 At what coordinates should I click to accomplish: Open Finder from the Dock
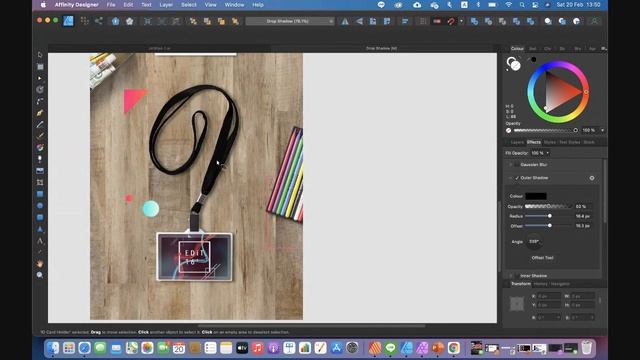pyautogui.click(x=53, y=348)
